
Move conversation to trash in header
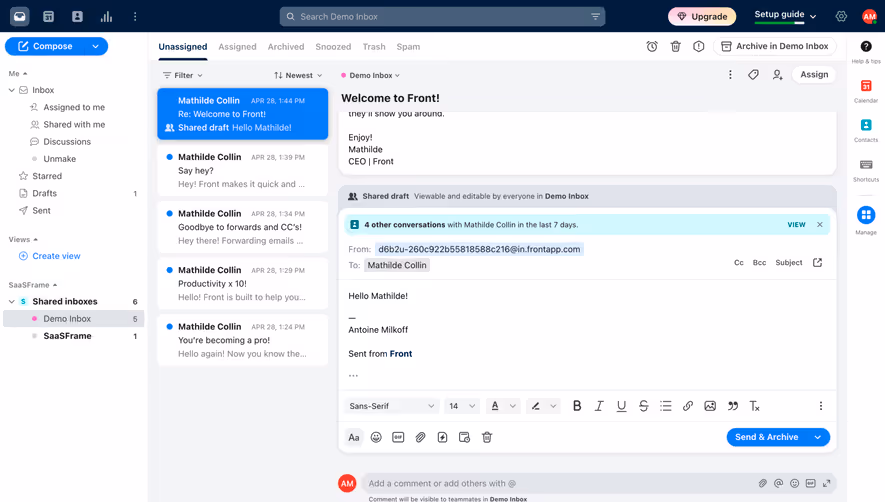676,46
